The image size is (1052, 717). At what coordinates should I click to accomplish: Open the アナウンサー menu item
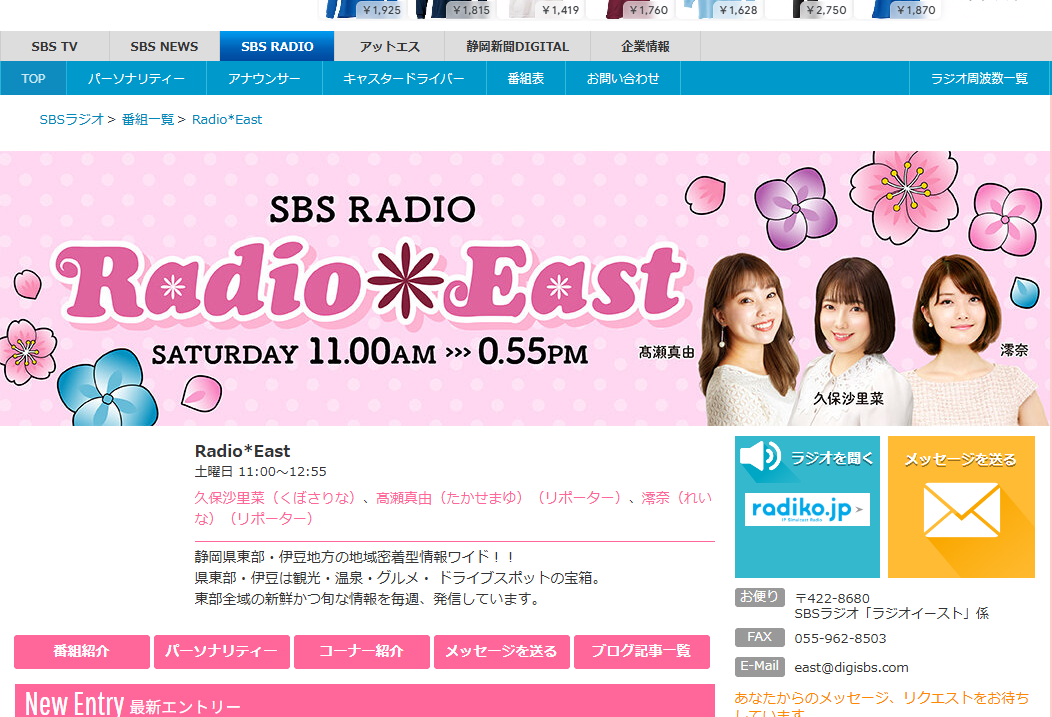click(x=264, y=78)
